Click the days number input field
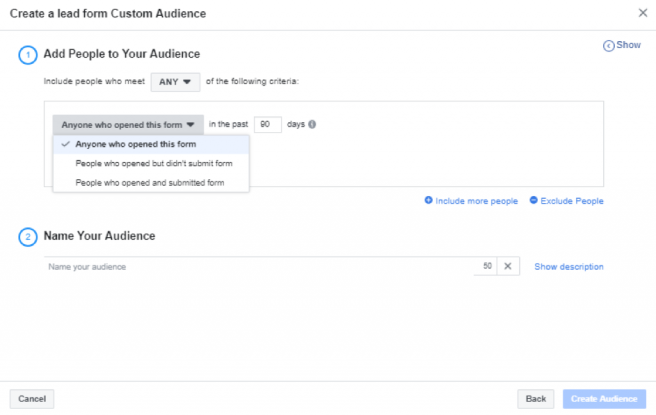The height and width of the screenshot is (415, 656). pyautogui.click(x=268, y=124)
